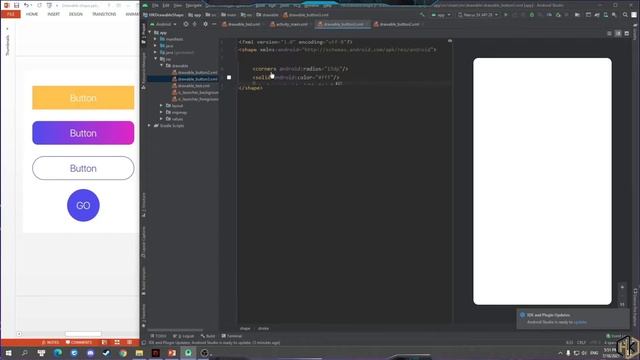Open PowerPoint DESIGN ribbon tab
640x360 pixels.
coord(76,14)
